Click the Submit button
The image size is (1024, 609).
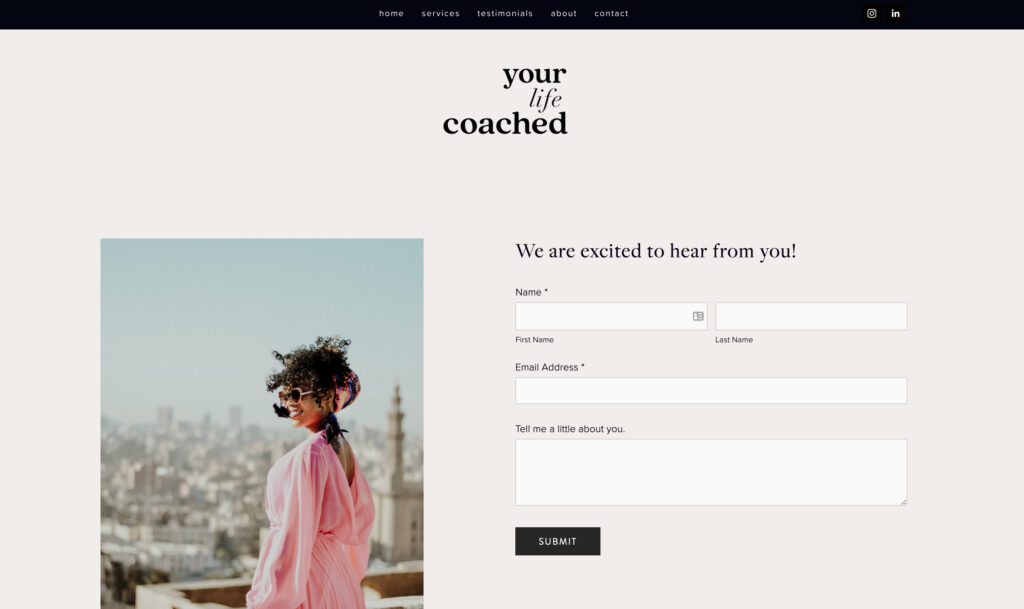[x=558, y=541]
